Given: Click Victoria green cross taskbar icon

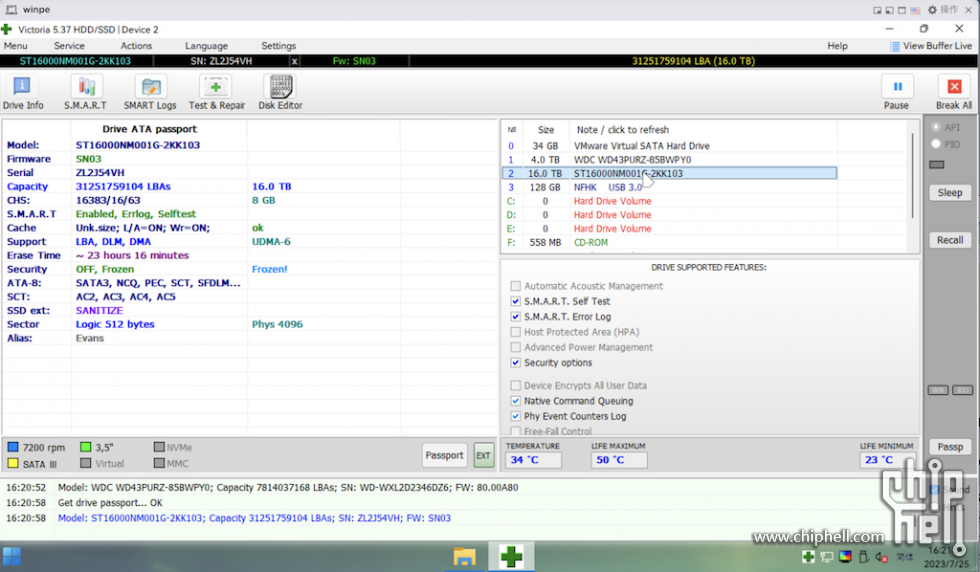Looking at the screenshot, I should 511,556.
